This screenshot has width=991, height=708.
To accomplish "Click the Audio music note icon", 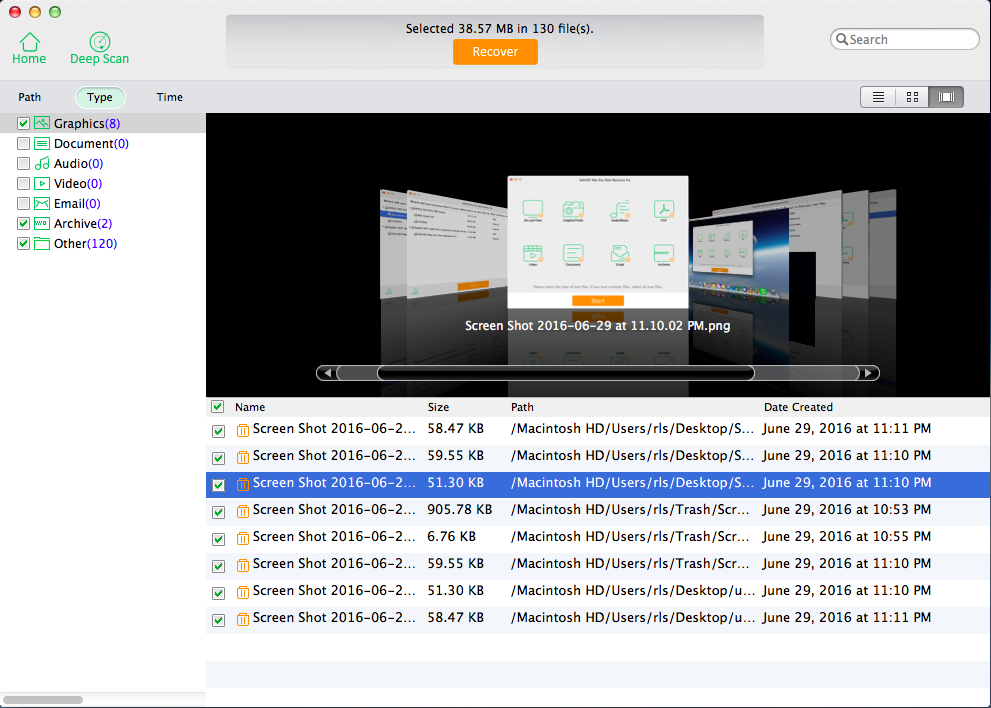I will (42, 163).
